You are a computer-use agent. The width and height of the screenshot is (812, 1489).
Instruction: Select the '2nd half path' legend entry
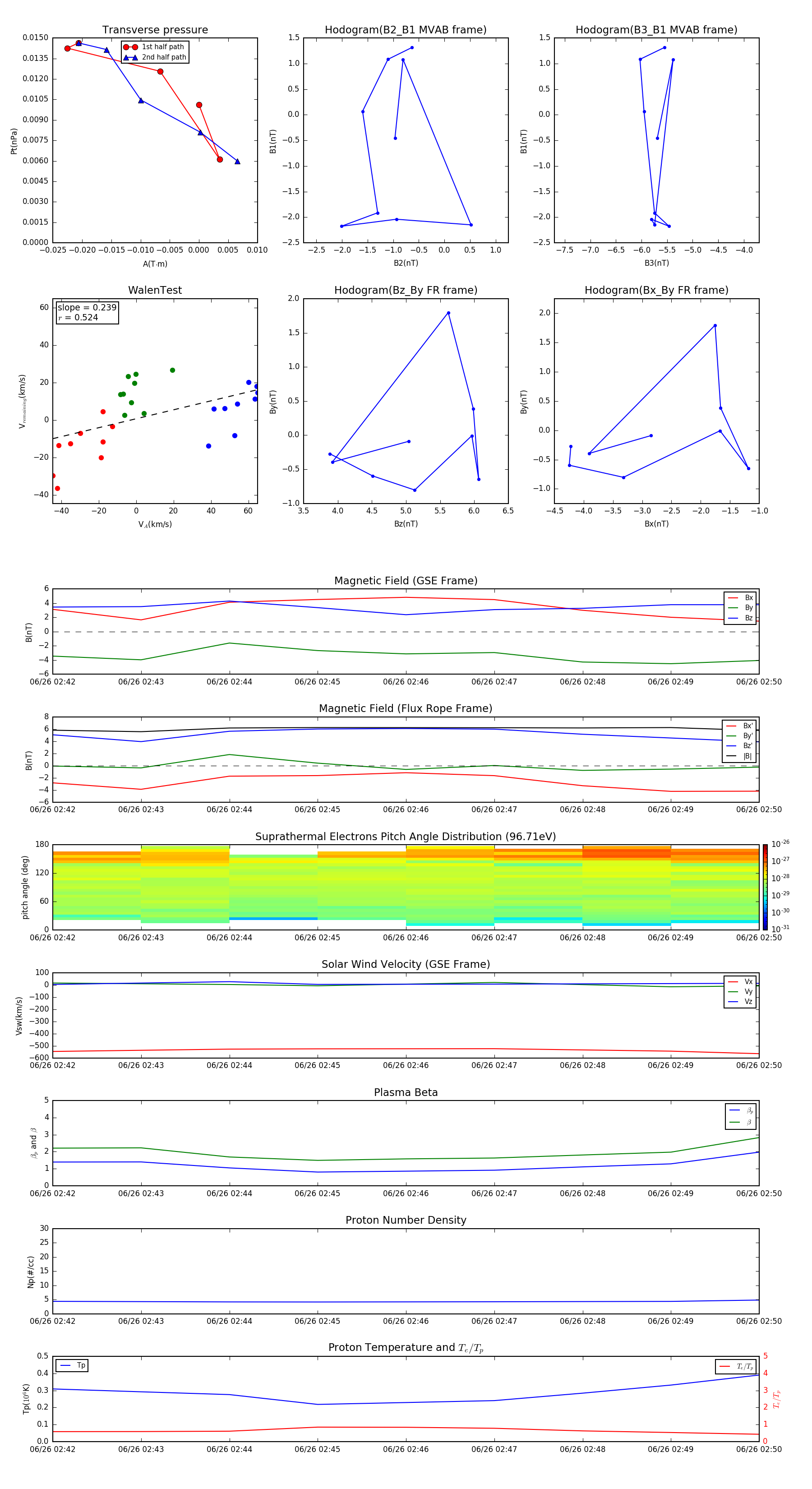[155, 57]
